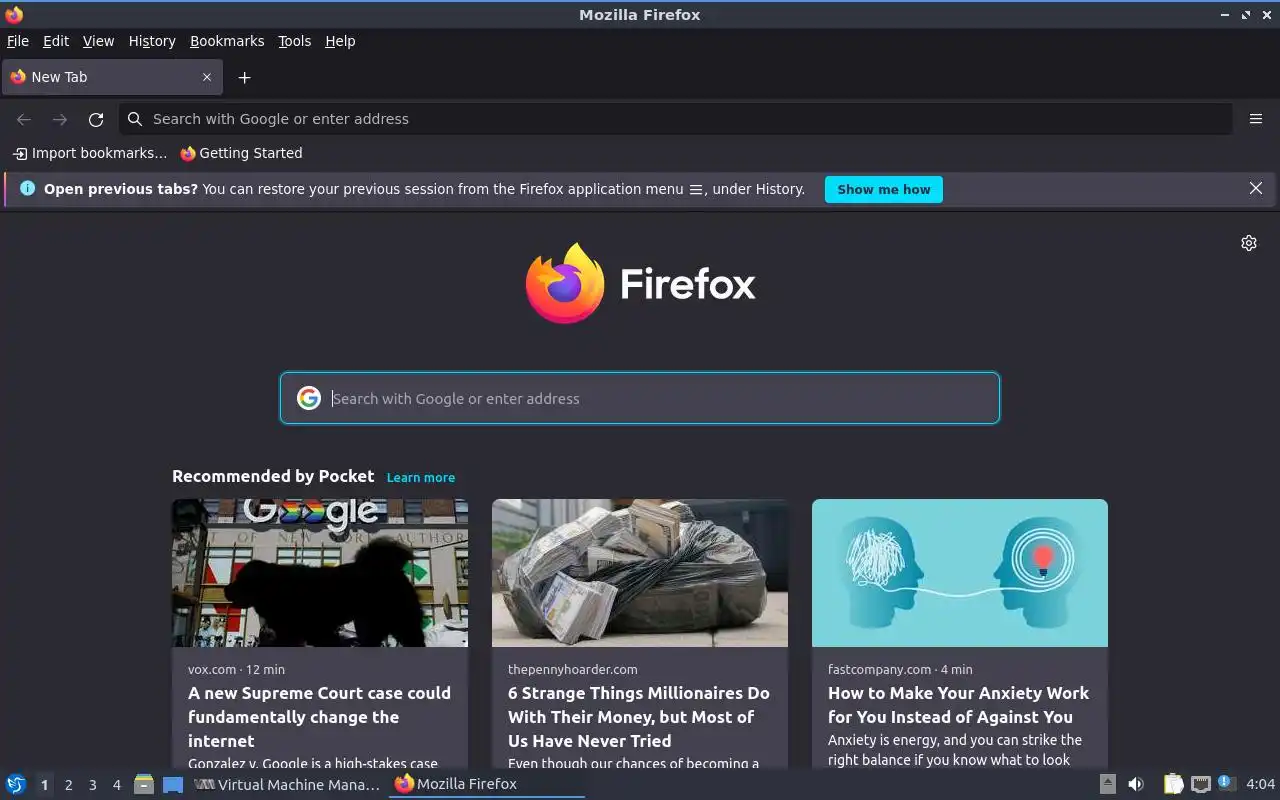
Task: Click the magnifier icon in the address bar
Action: 135,119
